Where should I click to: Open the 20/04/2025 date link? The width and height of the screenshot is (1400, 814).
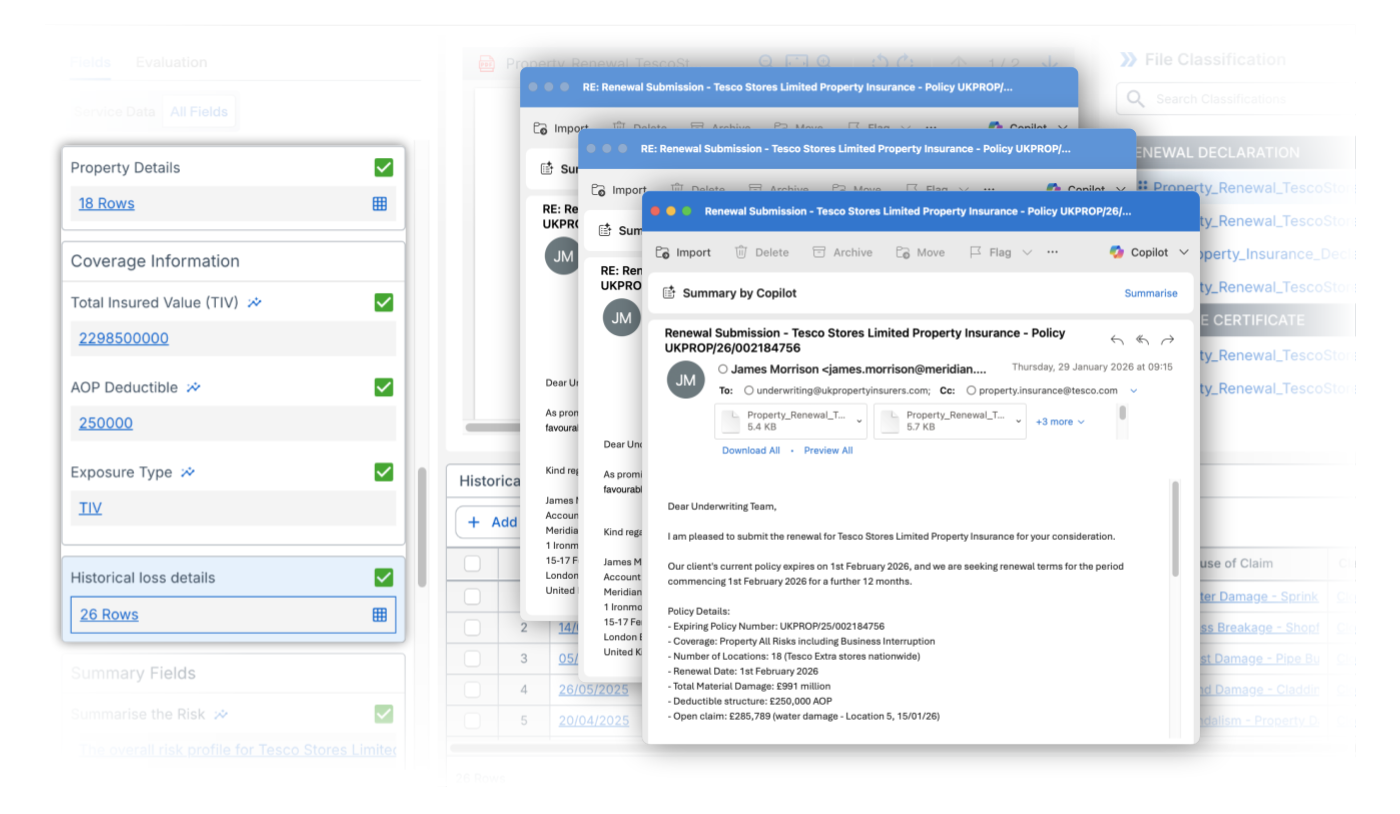(x=594, y=721)
